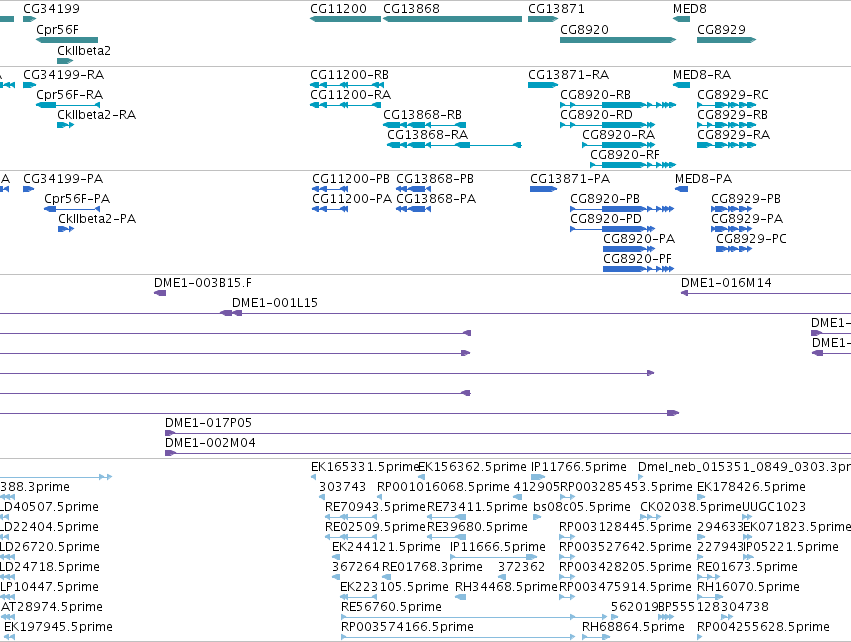Viewport: 851px width, 642px height.
Task: Select EST RH68864.5prime
Action: (x=633, y=627)
